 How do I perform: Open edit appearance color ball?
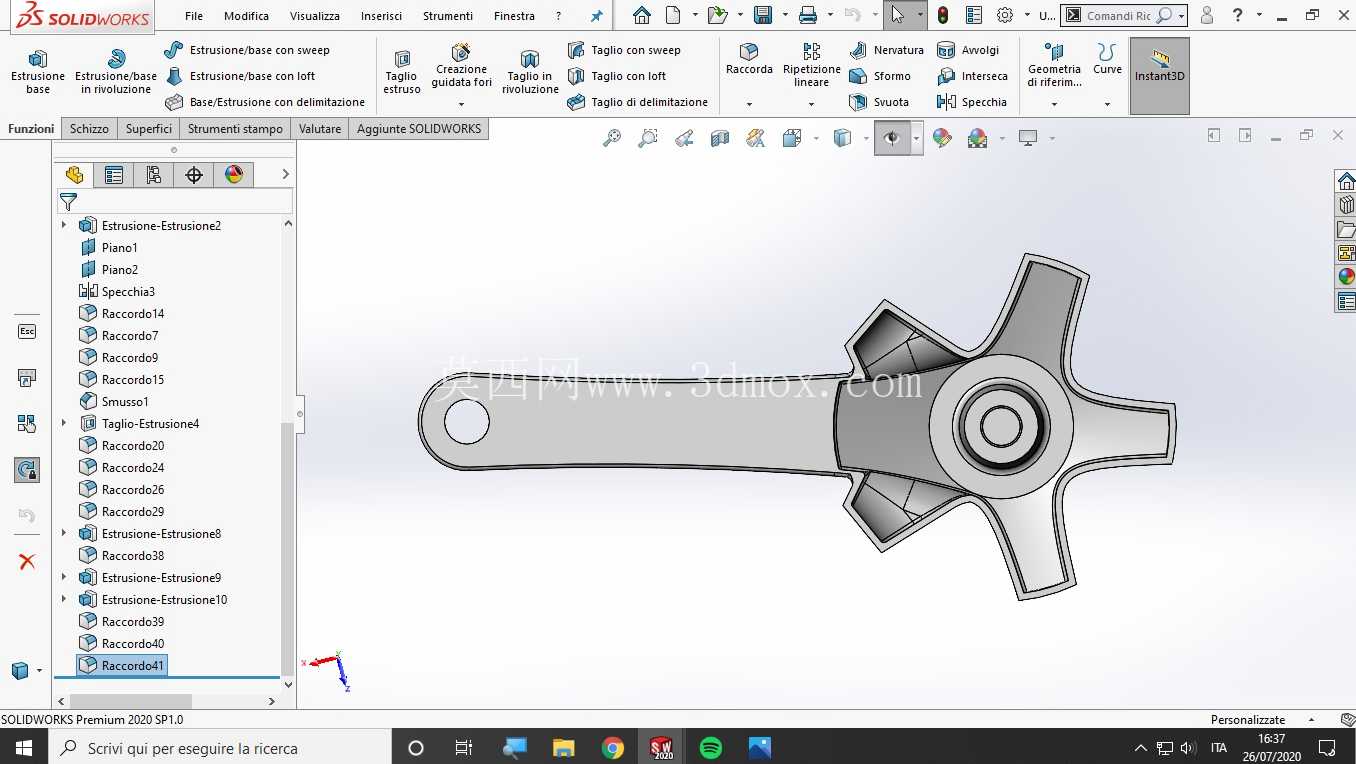[942, 139]
